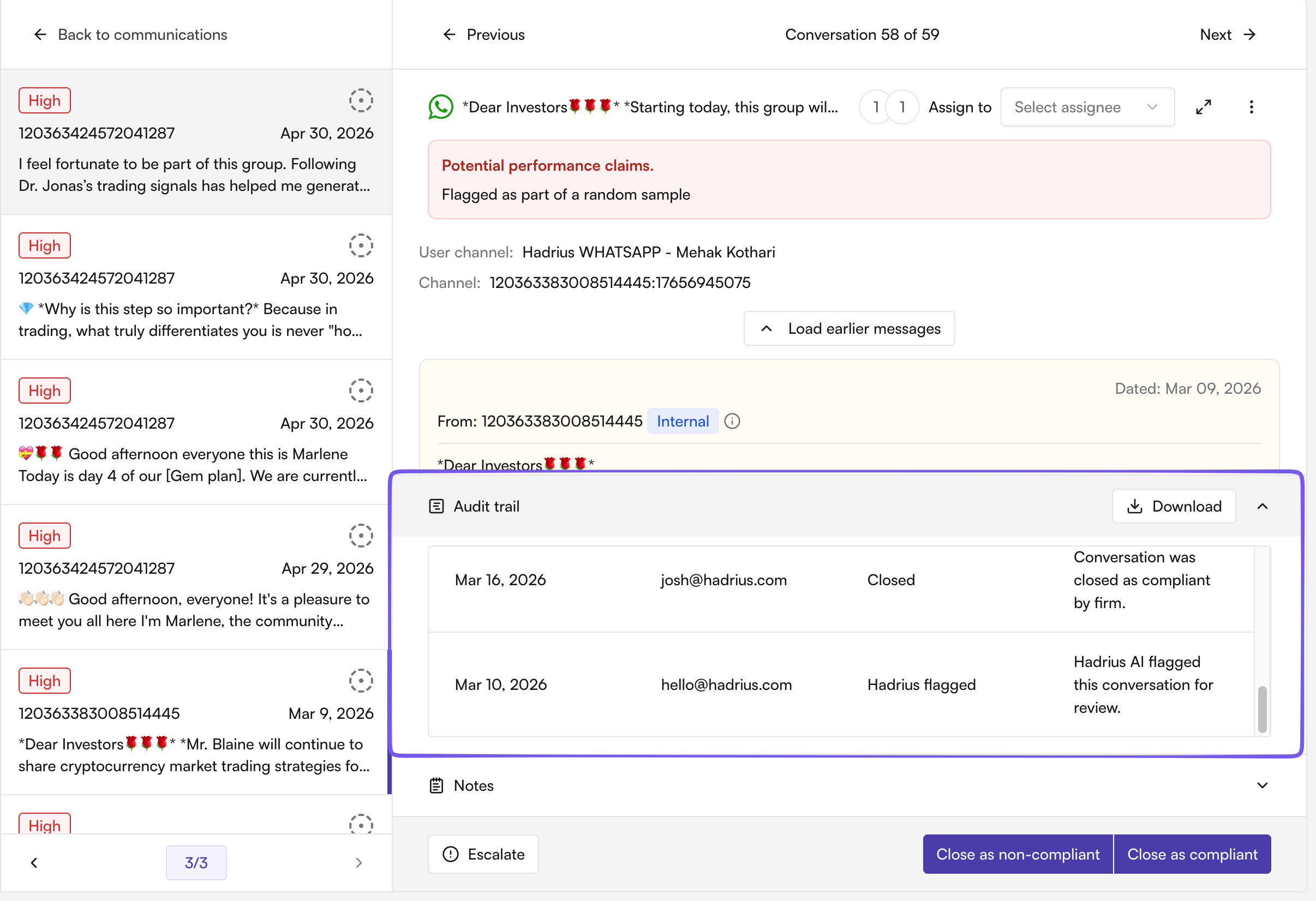Click the Audit trail list icon
This screenshot has width=1316, height=901.
[436, 506]
